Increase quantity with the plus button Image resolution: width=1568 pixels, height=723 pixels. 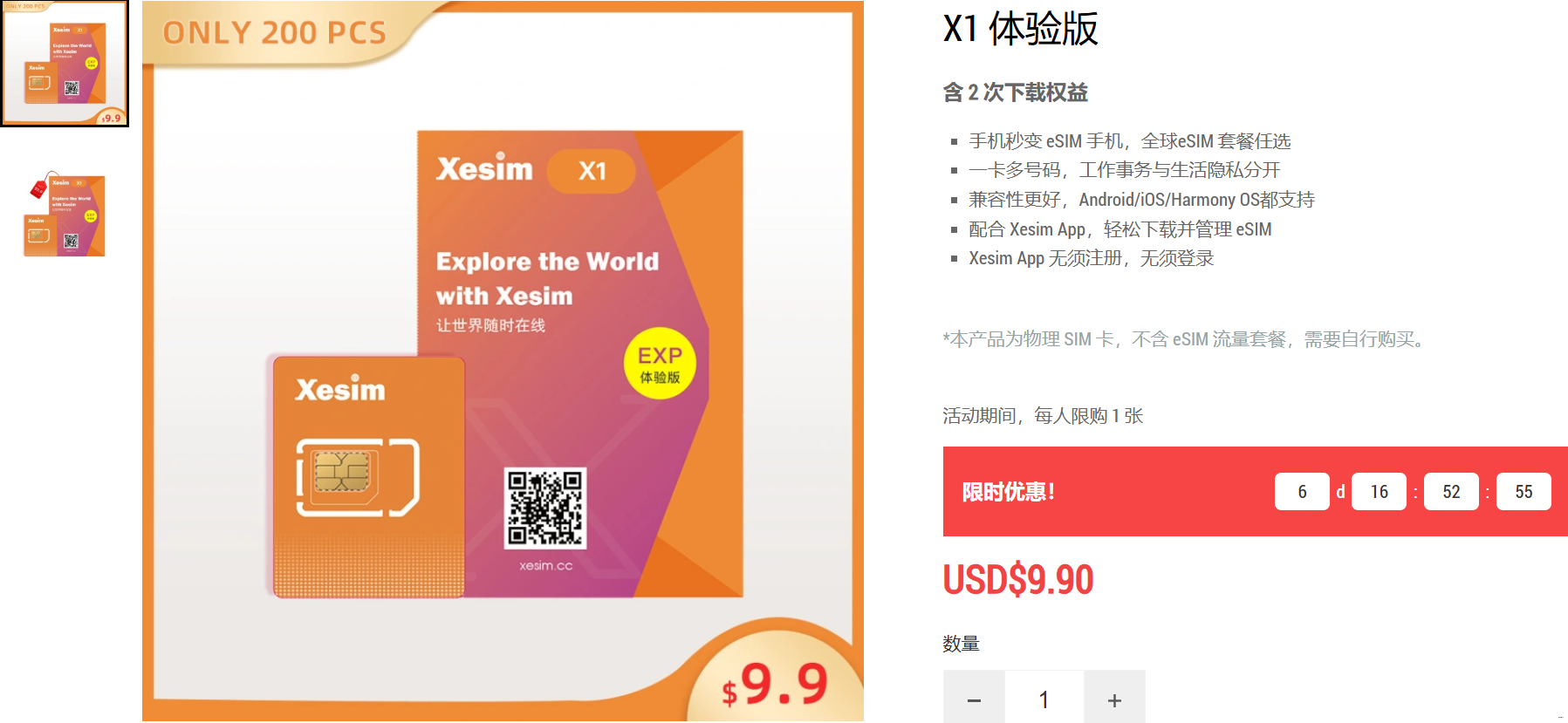pos(1114,699)
